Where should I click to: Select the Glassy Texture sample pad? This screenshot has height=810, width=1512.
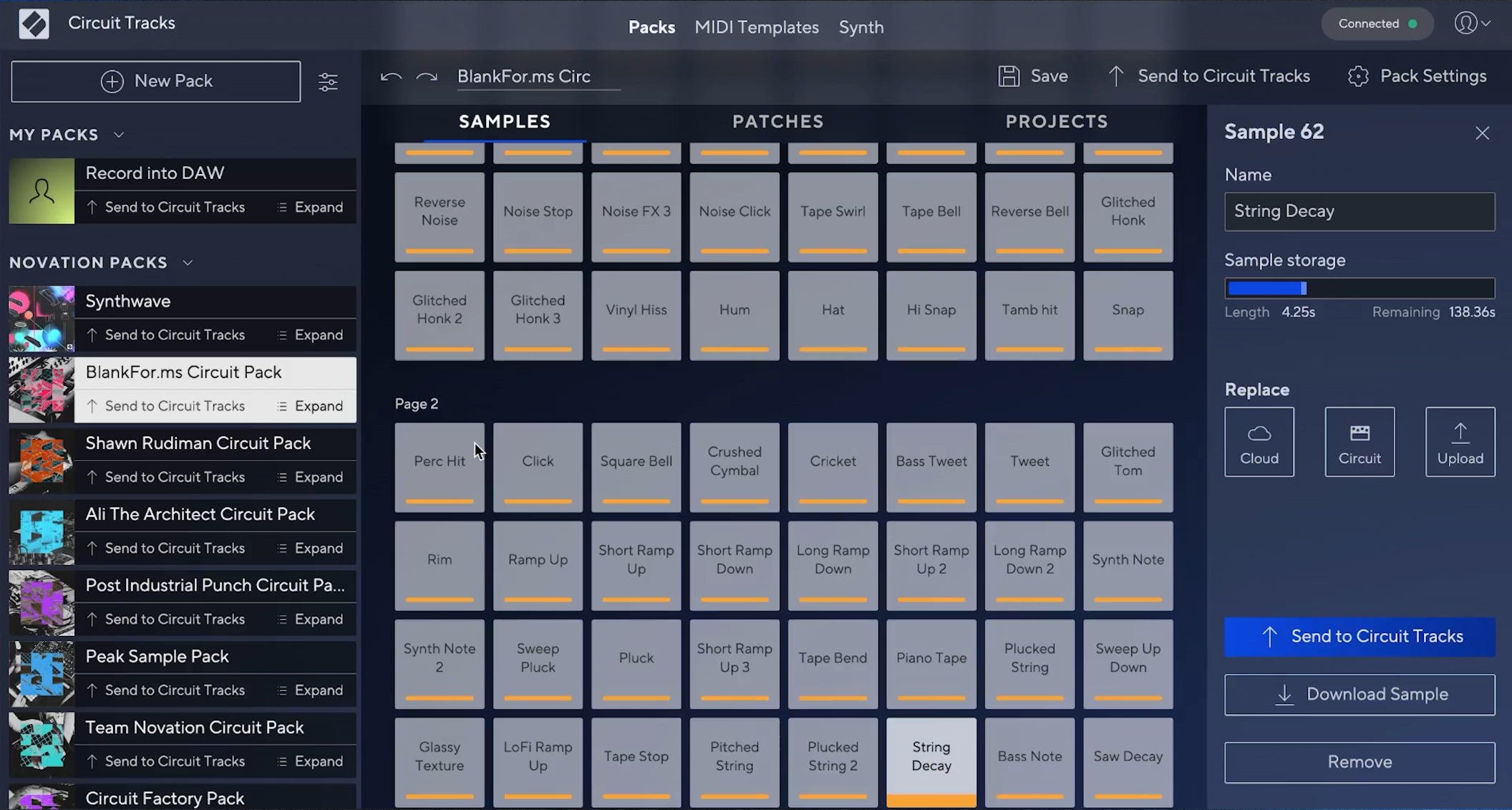pos(440,762)
